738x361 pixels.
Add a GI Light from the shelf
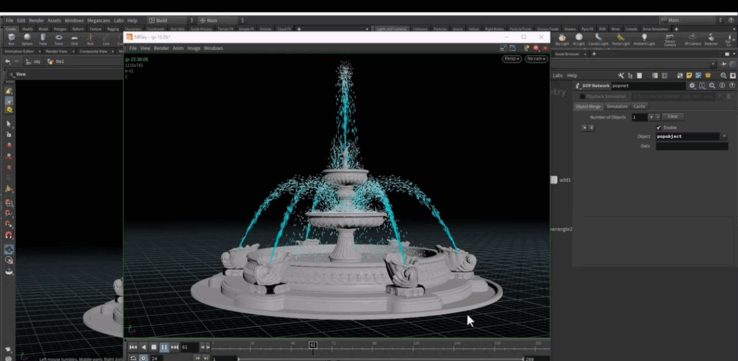579,40
